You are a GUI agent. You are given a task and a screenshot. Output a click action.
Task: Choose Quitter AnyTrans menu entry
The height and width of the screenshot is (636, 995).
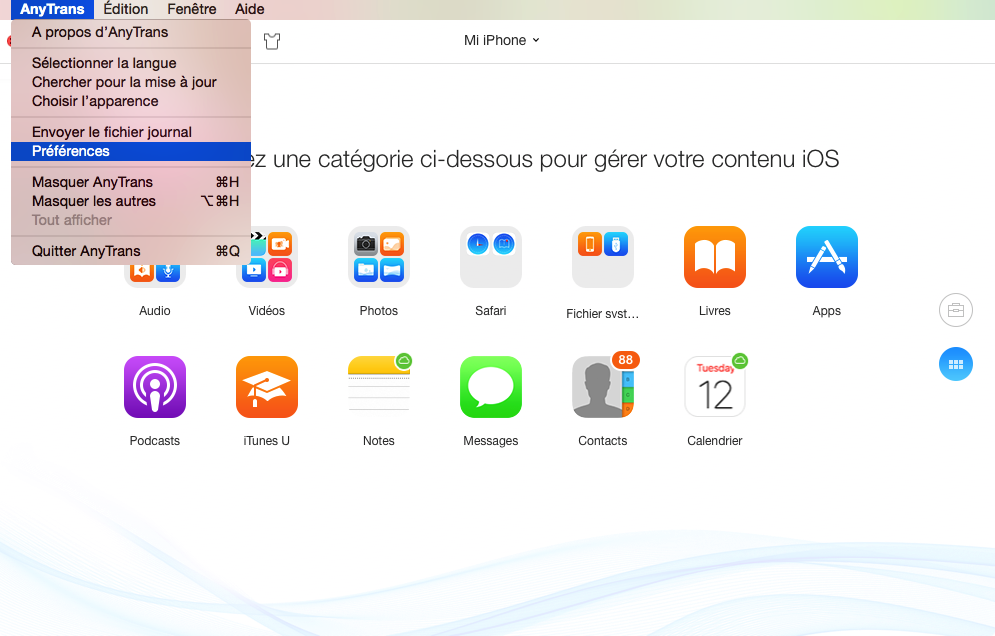pos(131,251)
